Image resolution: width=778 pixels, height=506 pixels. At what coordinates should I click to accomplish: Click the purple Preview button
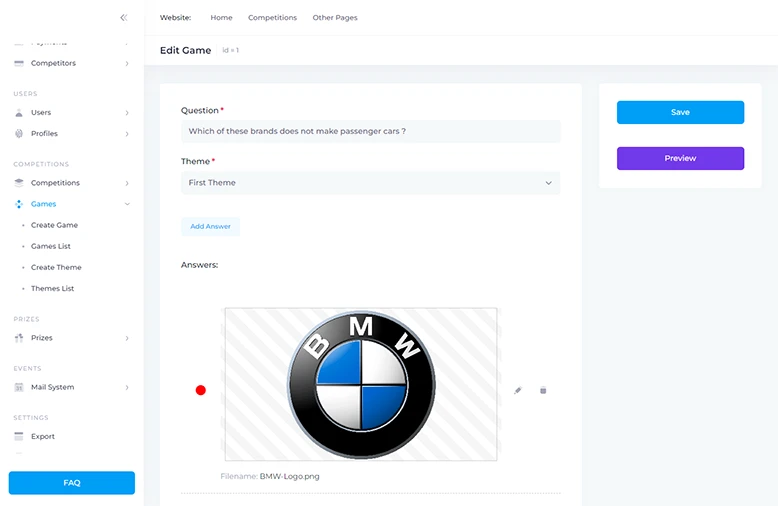click(680, 158)
